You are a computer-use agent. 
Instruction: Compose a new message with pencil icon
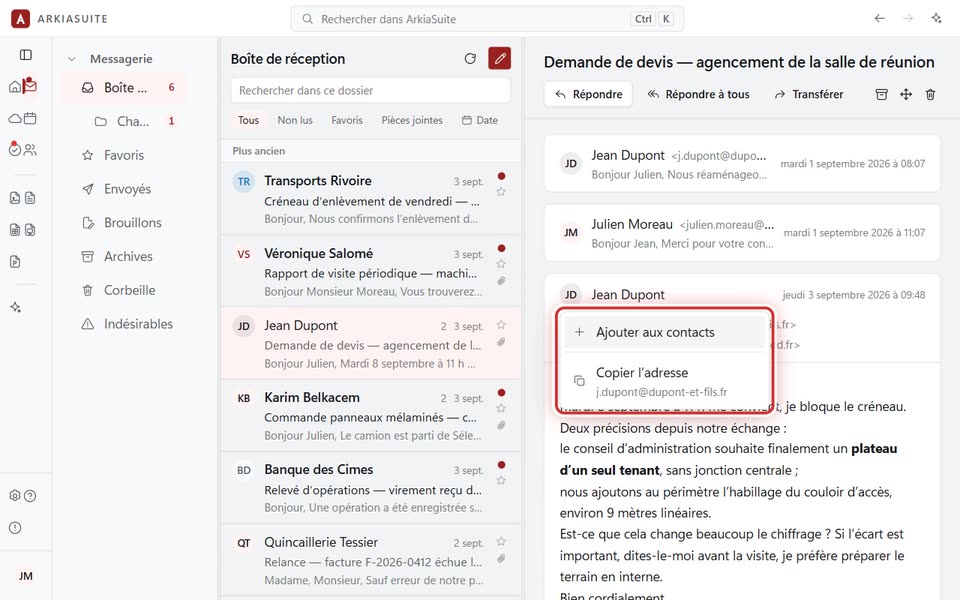500,59
